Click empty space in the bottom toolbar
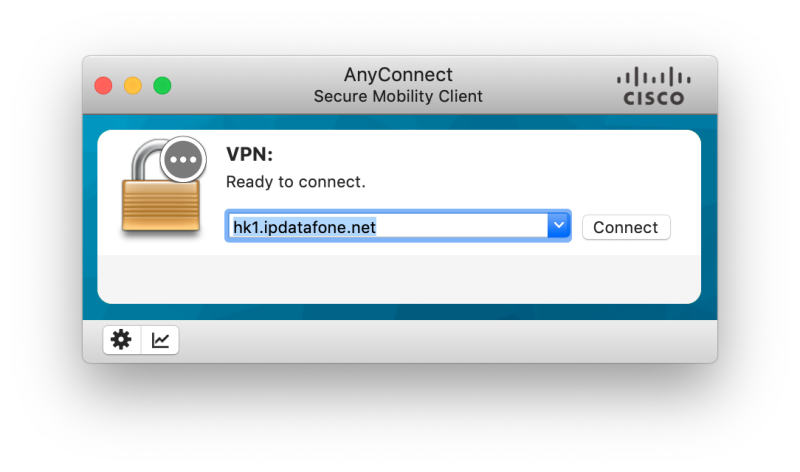 click(444, 341)
